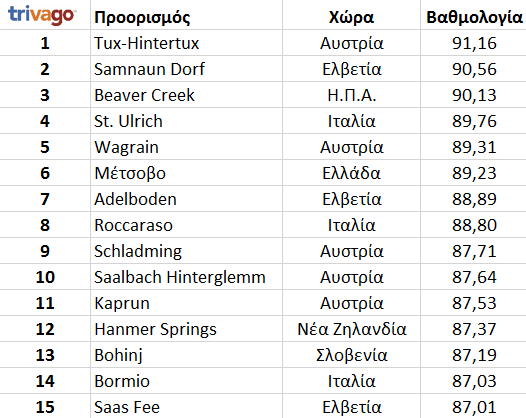Select the Adelboden cell
526x418 pixels.
(x=186, y=199)
